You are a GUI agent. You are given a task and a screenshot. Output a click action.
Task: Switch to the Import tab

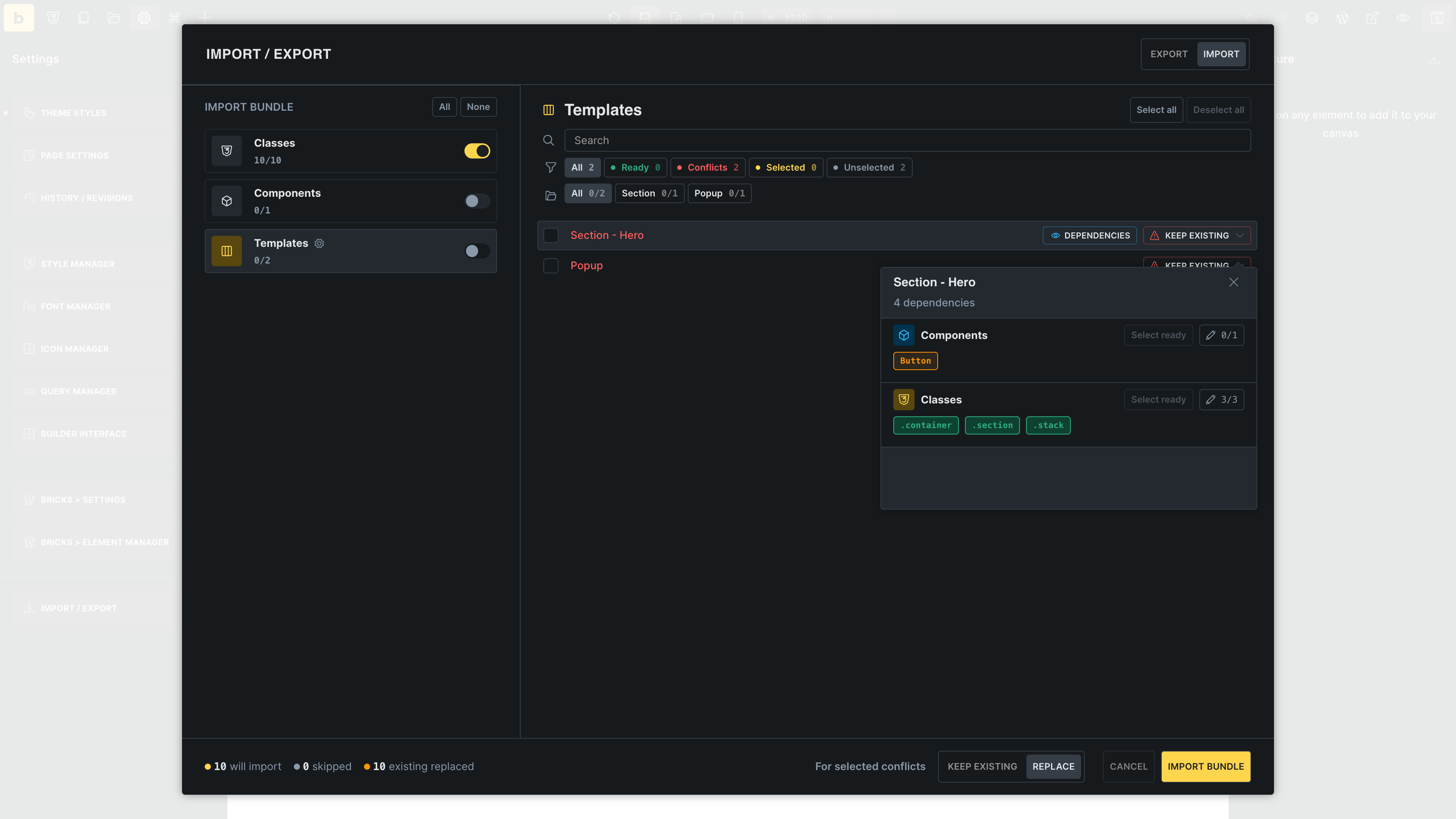click(1221, 54)
